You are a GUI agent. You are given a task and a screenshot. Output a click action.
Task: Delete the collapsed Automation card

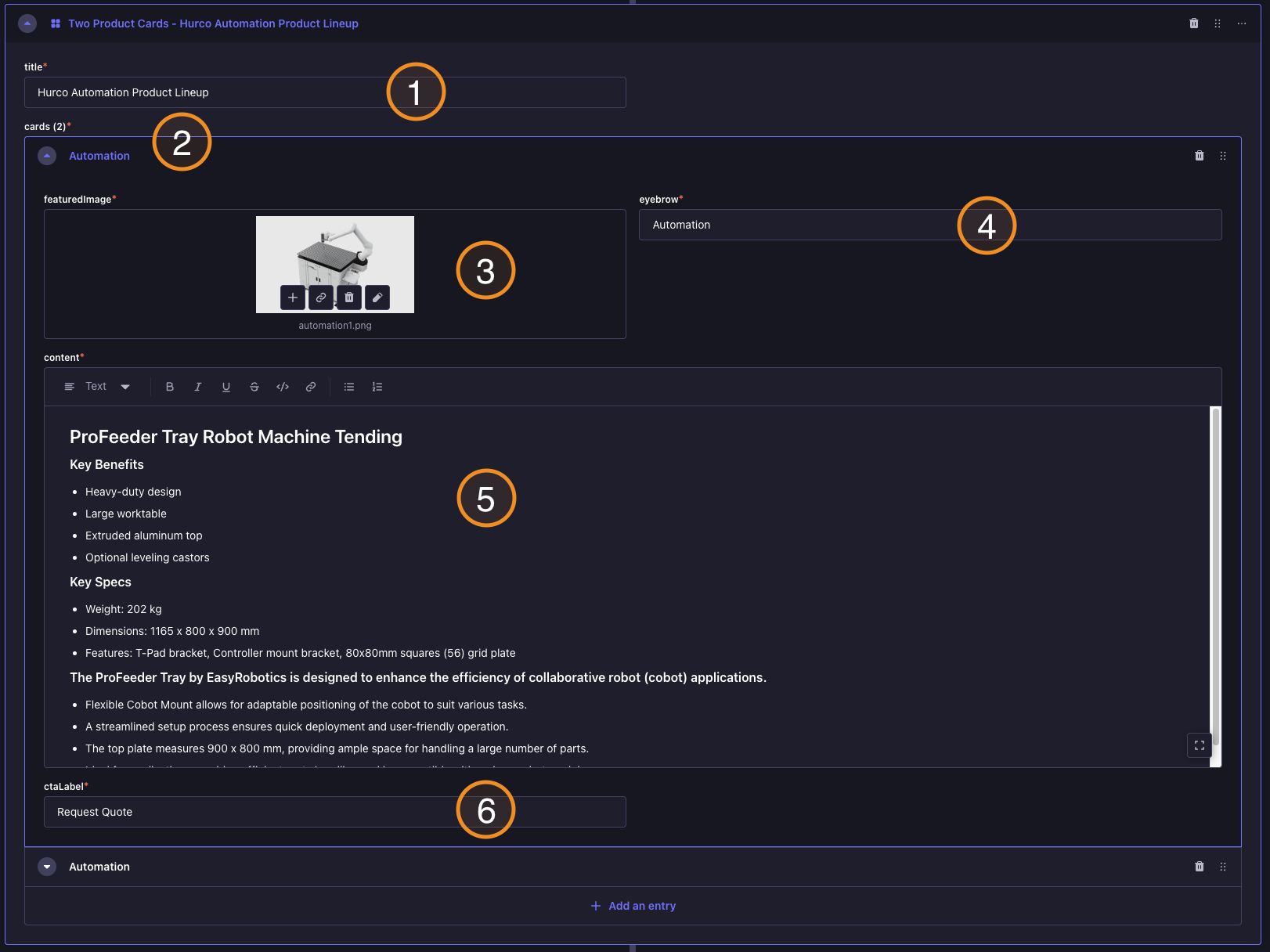point(1200,867)
